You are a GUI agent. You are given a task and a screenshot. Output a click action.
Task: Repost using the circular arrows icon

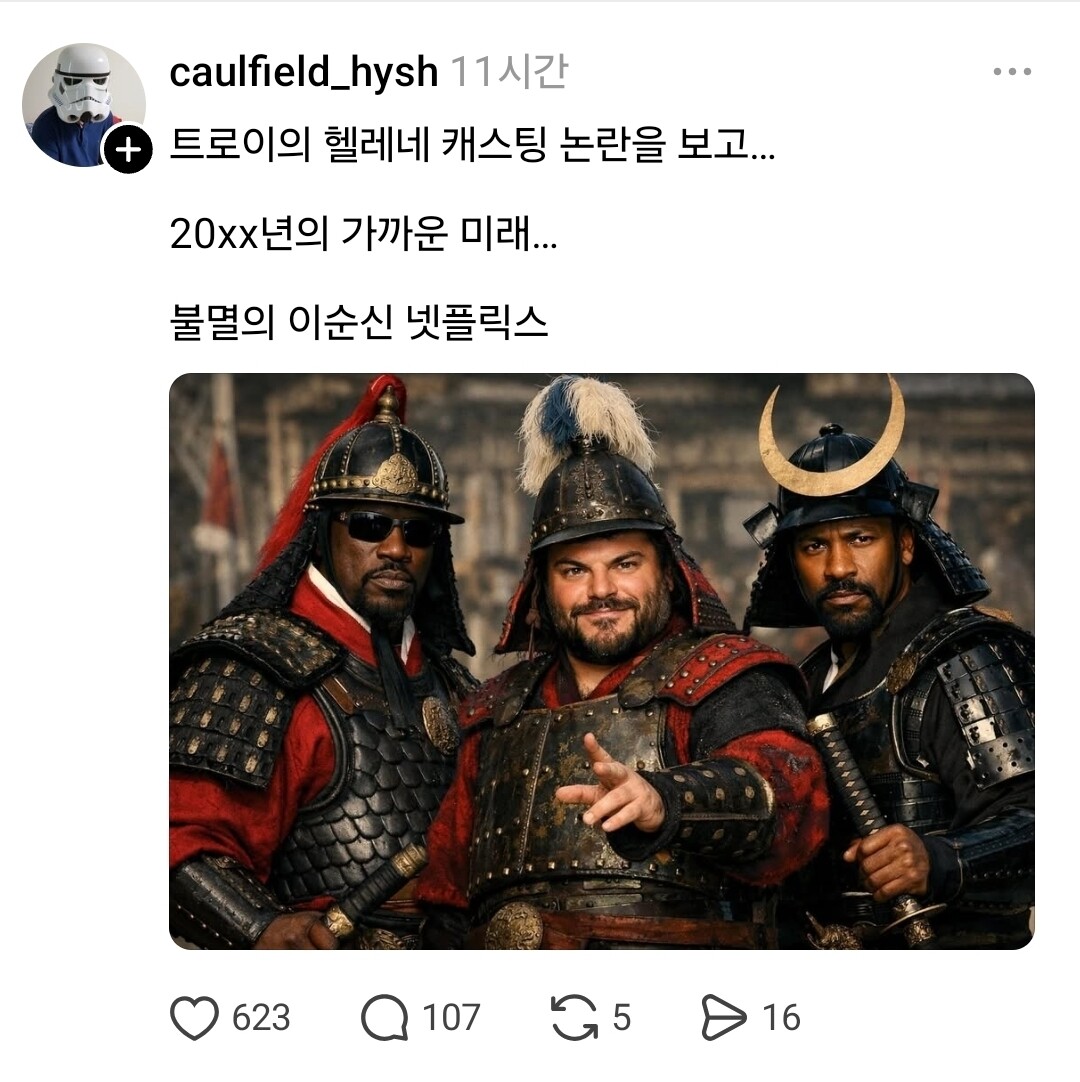pos(574,1017)
